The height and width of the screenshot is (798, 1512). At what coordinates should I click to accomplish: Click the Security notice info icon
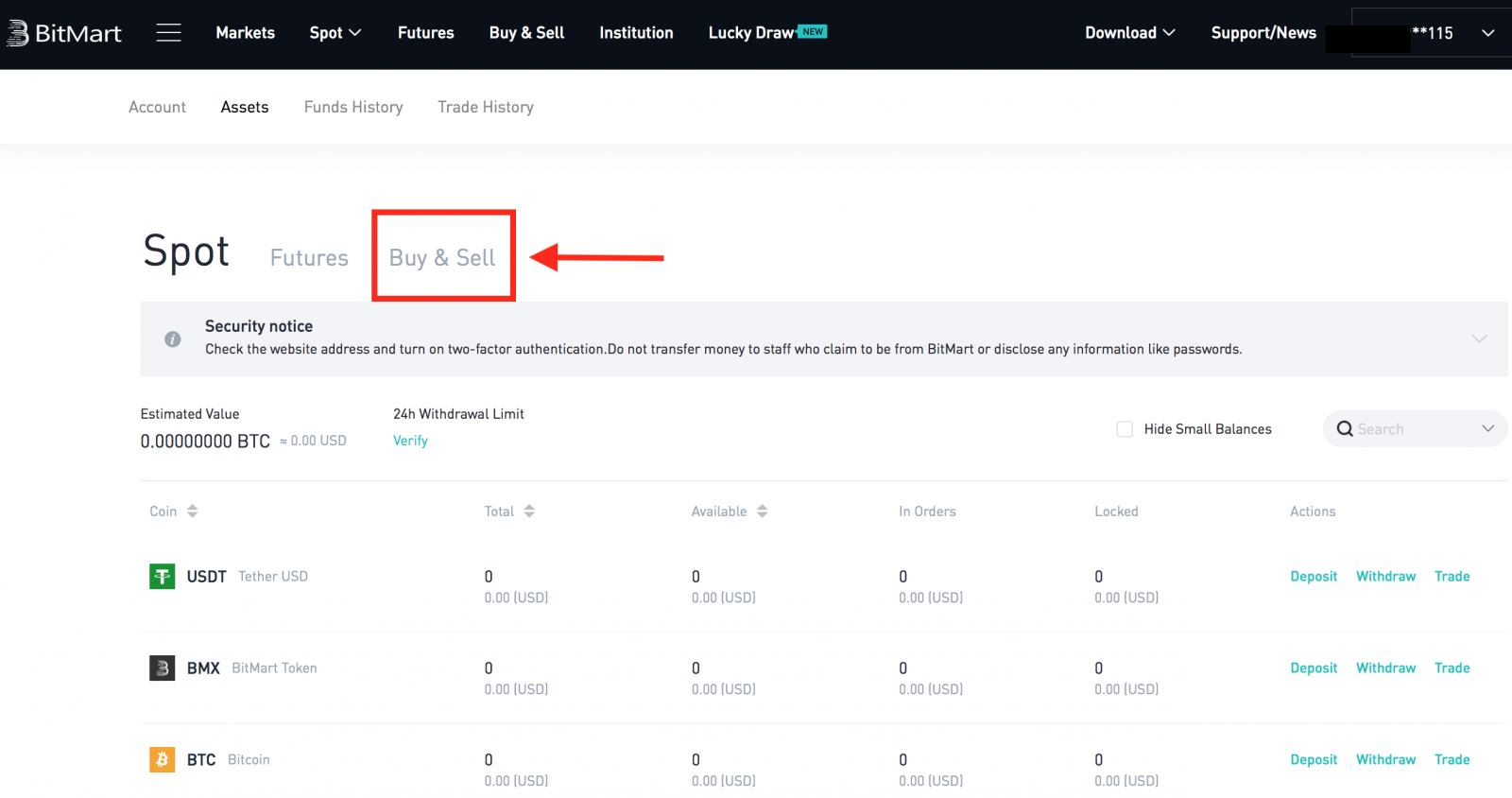173,338
